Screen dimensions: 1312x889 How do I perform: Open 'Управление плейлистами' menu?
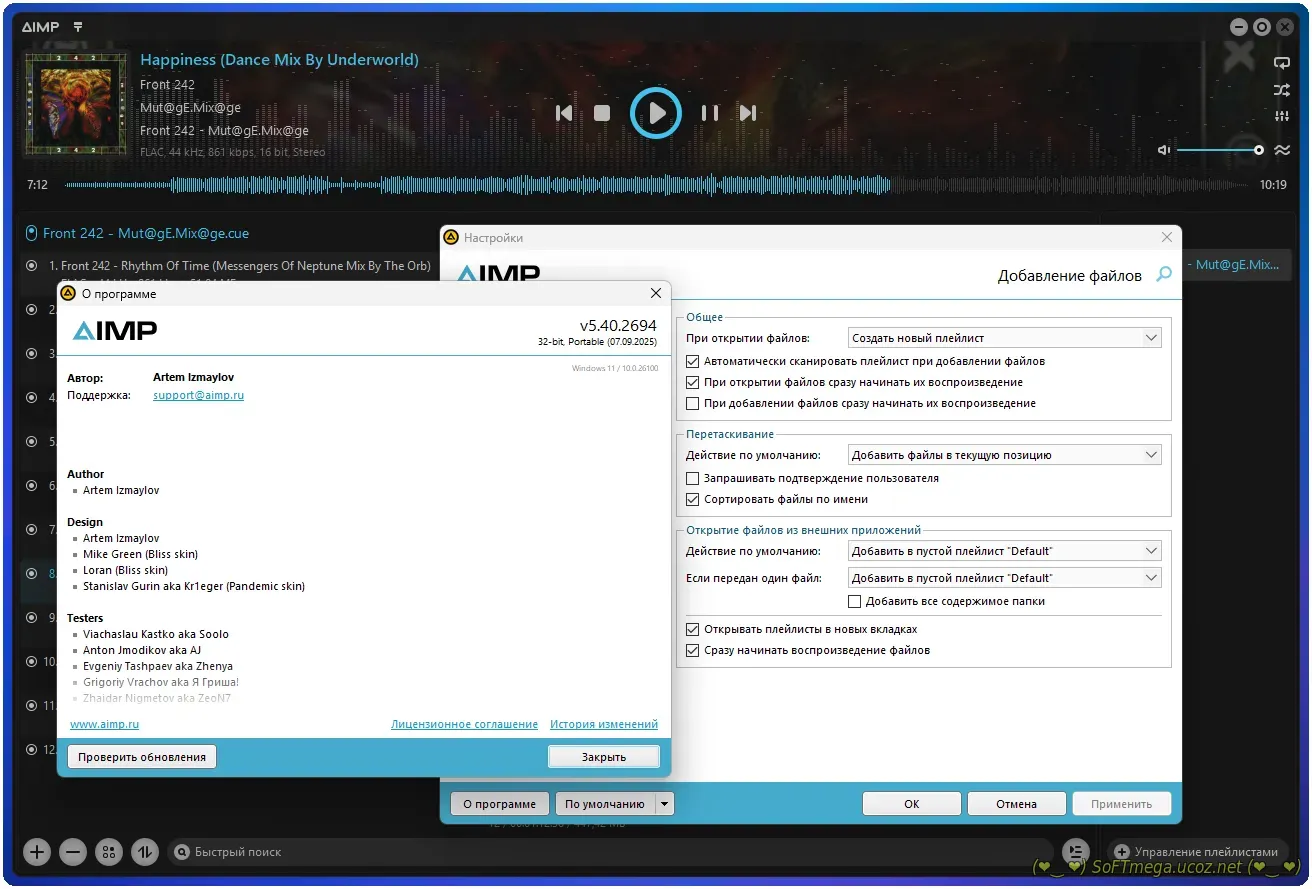coord(1195,852)
